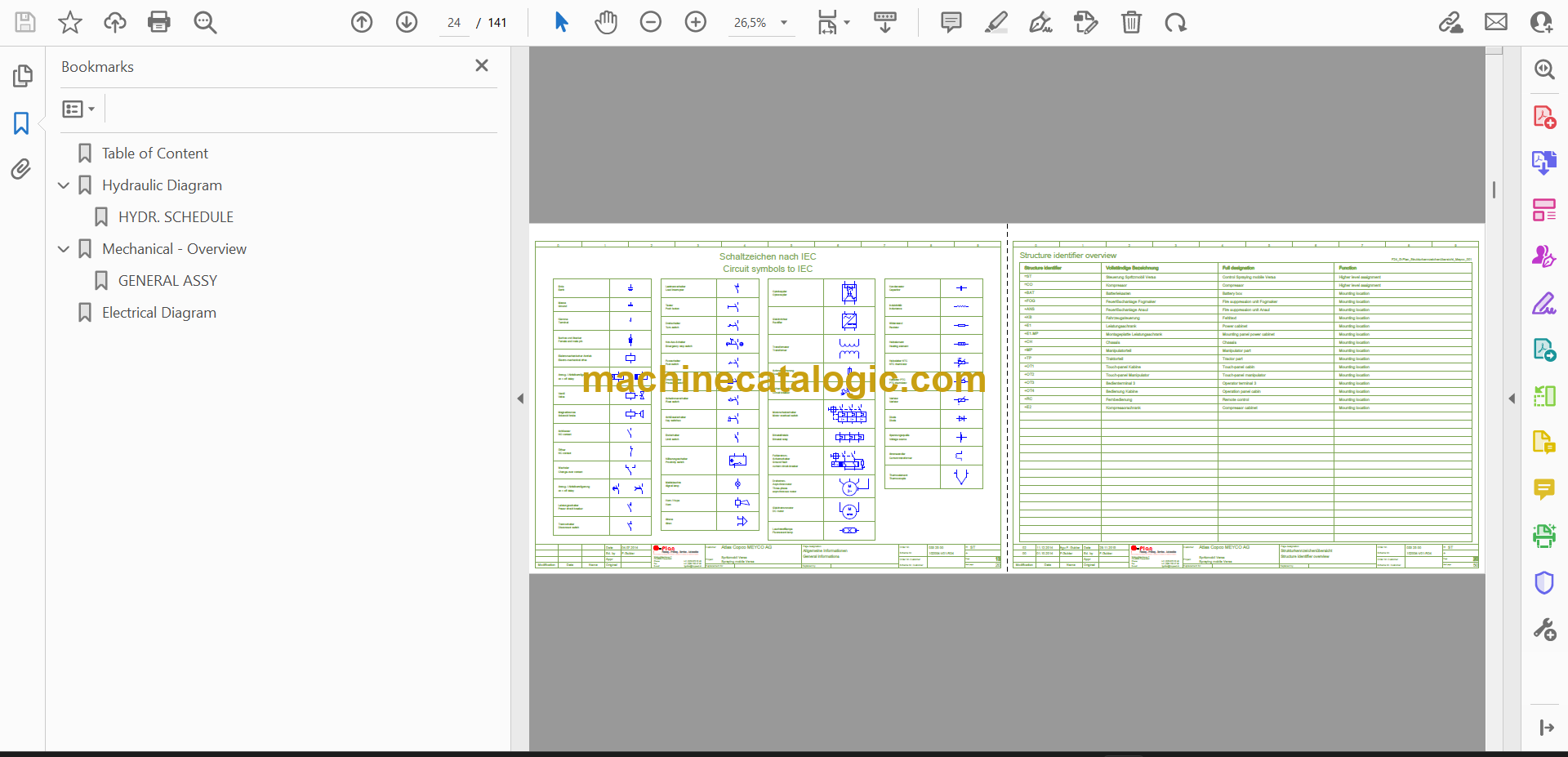Click the vertical scrollbar thumb

[x=1494, y=189]
